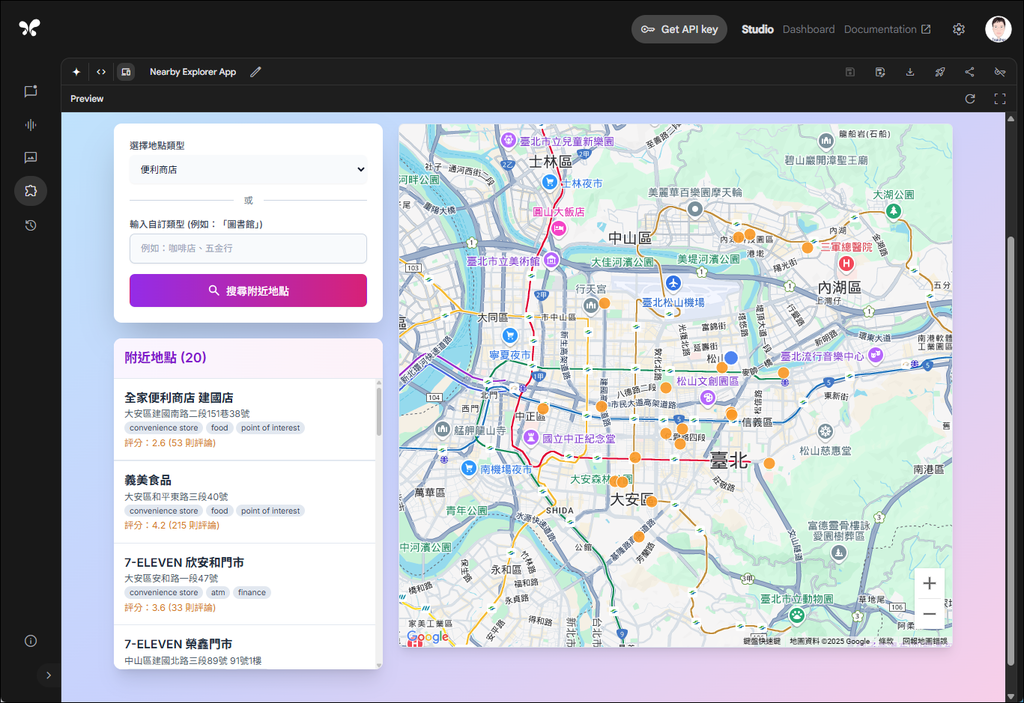Click the 大湖公園 park map icon
Viewport: 1024px width, 703px height.
click(x=893, y=210)
